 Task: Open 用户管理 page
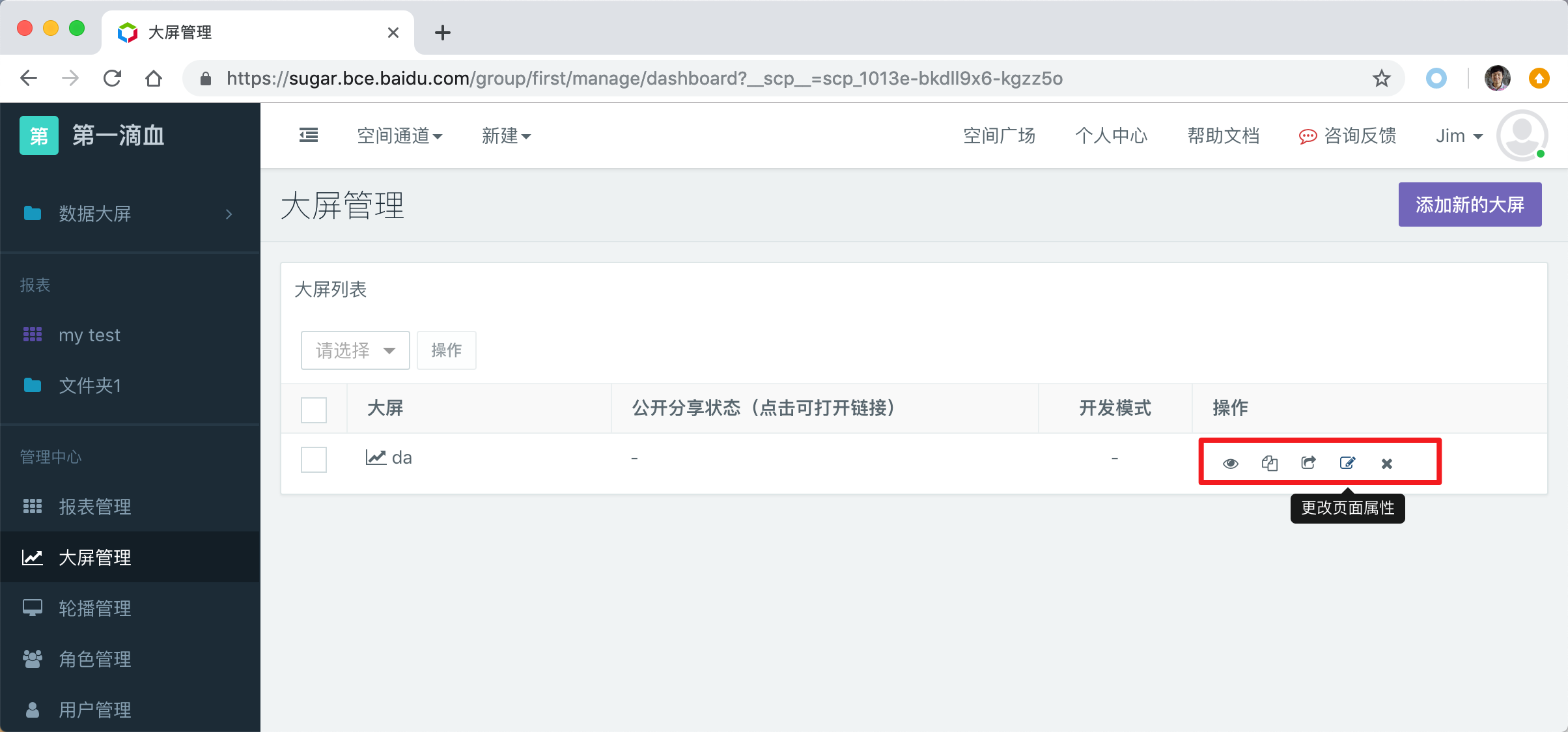point(95,710)
